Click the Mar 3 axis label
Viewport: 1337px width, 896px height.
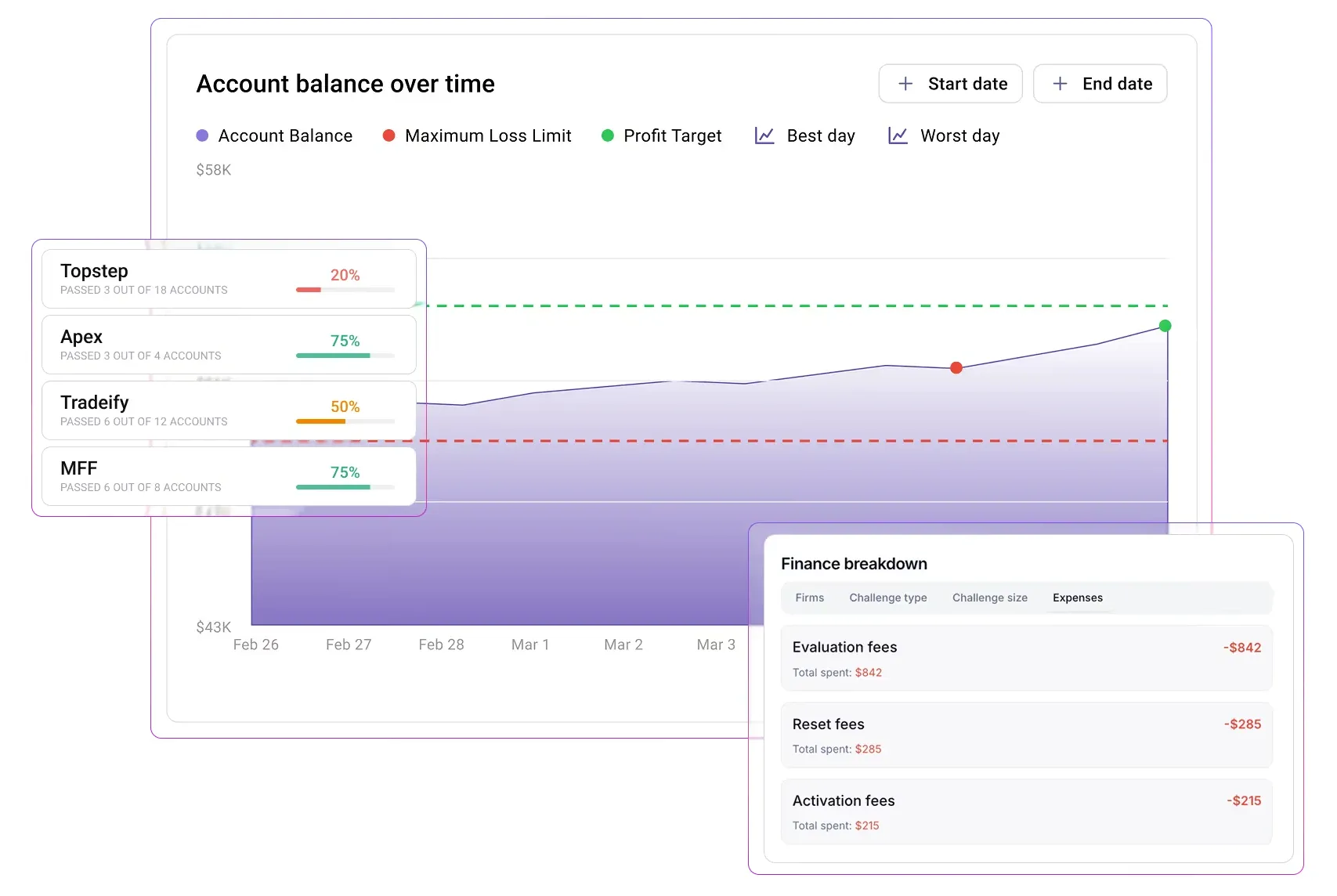[x=716, y=645]
